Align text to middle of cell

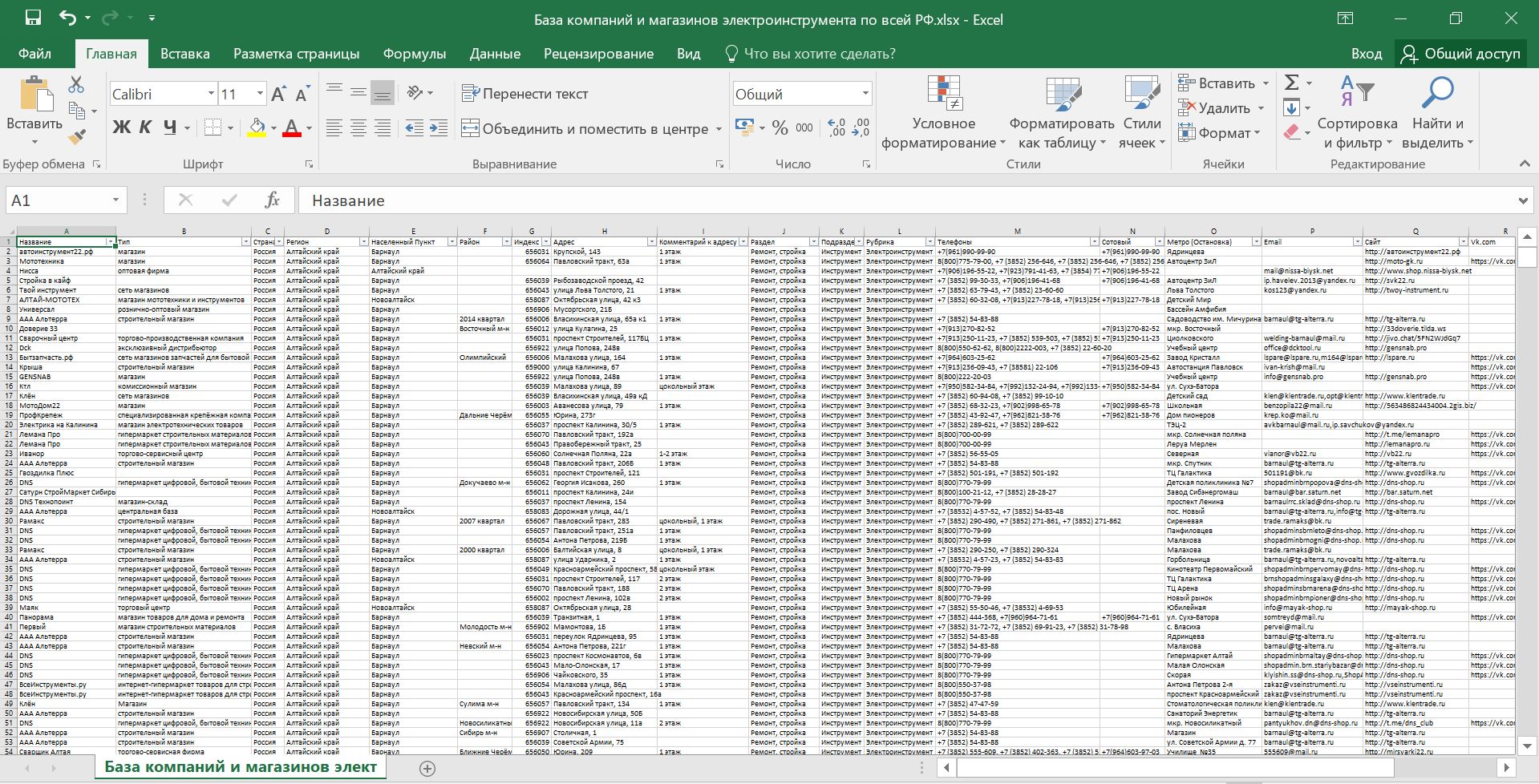pos(358,93)
